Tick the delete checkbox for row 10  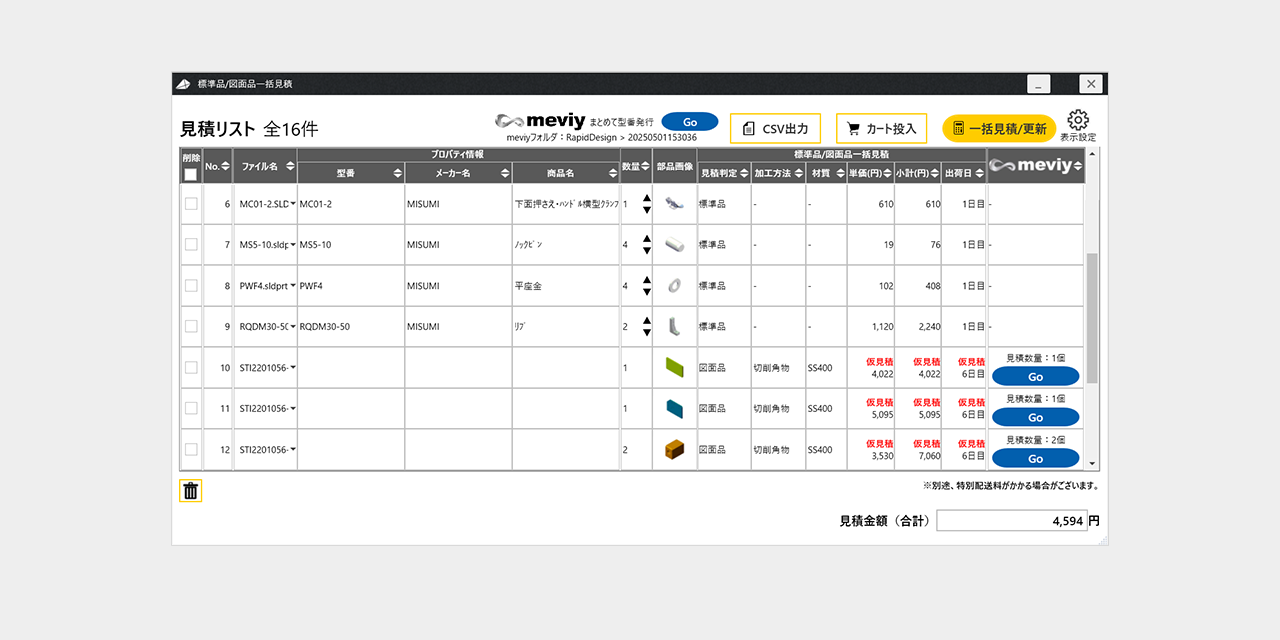click(191, 368)
